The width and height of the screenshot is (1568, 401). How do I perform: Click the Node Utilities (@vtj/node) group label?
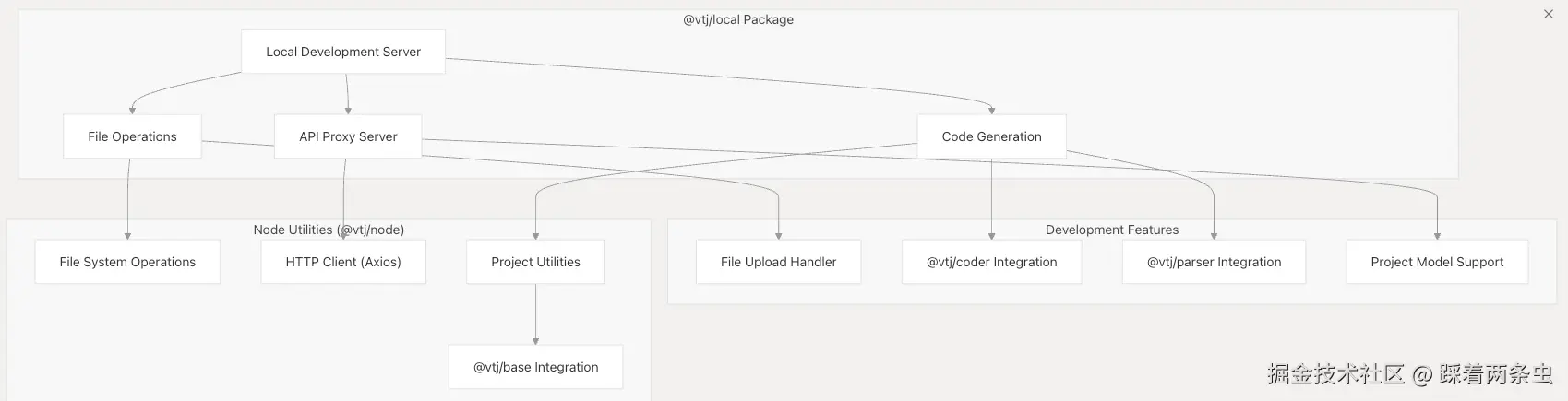tap(329, 230)
